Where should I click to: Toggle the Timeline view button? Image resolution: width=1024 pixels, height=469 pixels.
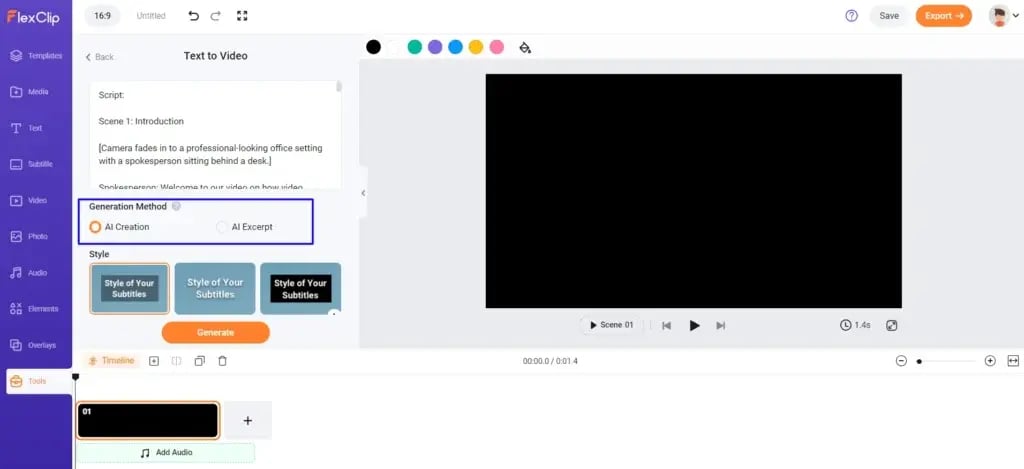pyautogui.click(x=111, y=361)
